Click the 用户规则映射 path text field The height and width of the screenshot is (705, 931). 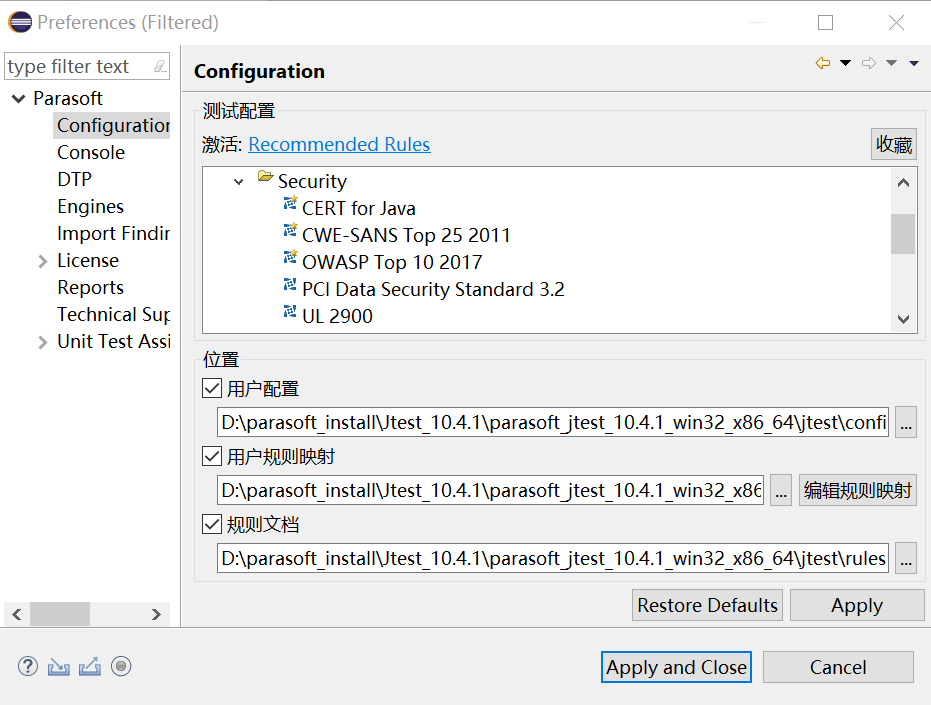point(490,490)
